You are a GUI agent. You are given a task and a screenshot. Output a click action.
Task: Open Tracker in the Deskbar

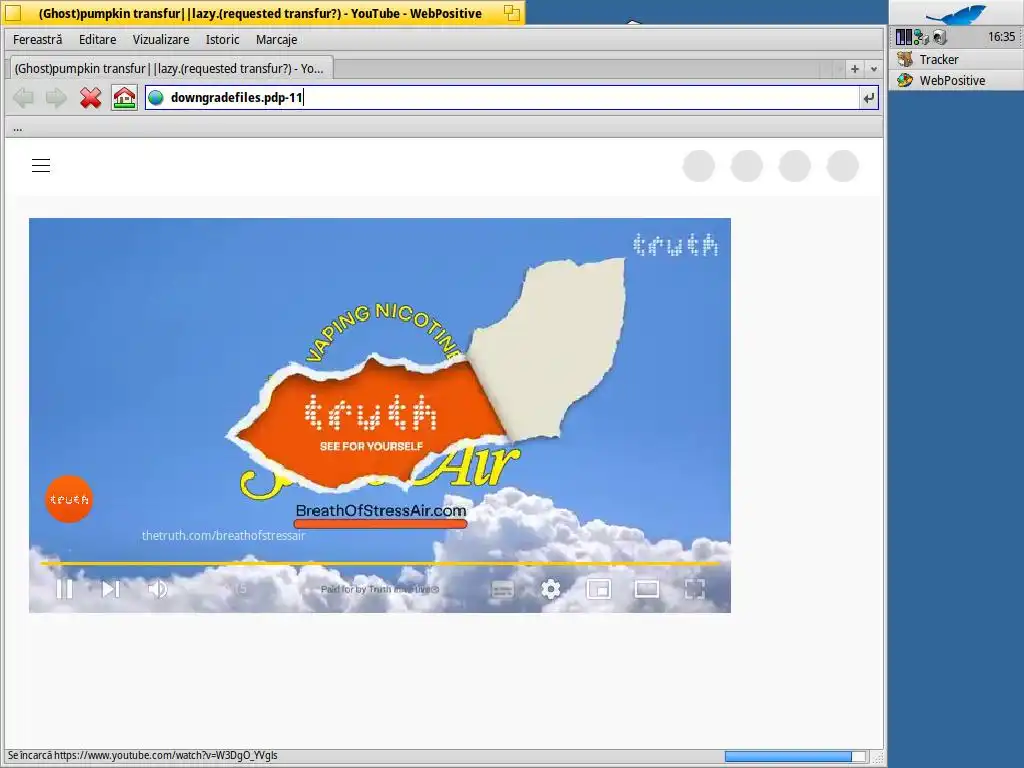point(956,59)
